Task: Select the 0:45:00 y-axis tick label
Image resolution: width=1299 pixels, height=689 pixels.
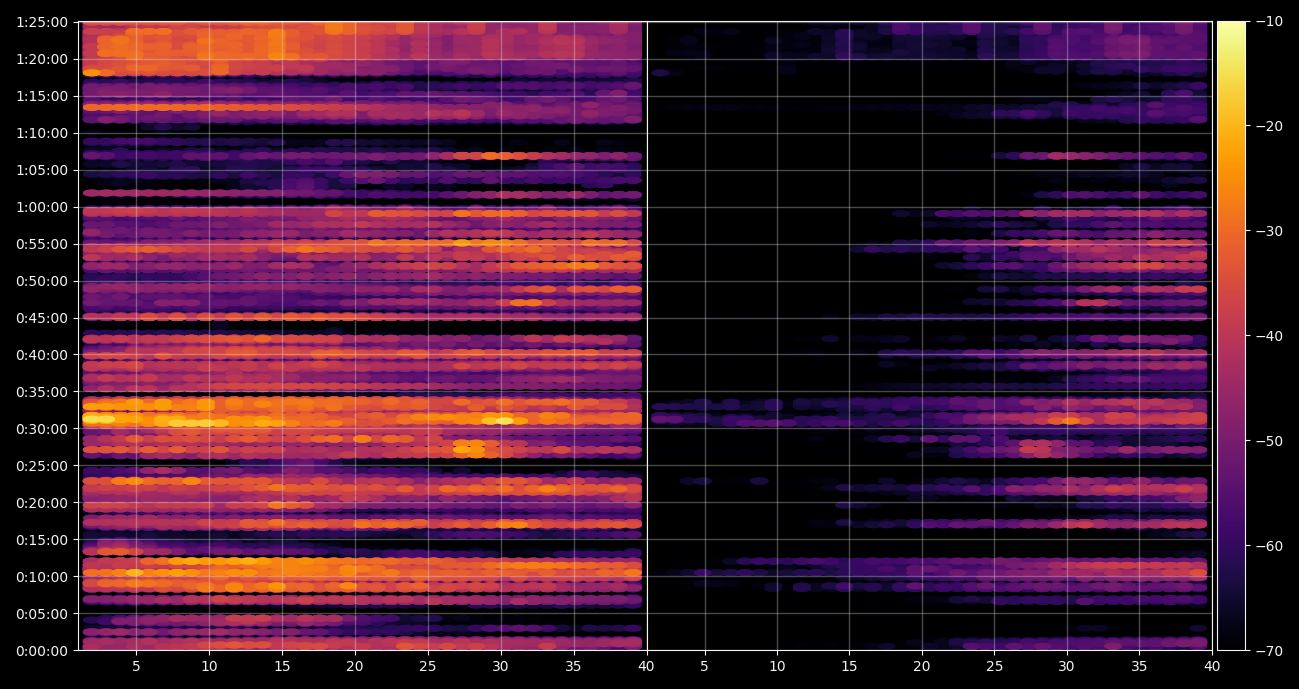Action: [x=42, y=318]
